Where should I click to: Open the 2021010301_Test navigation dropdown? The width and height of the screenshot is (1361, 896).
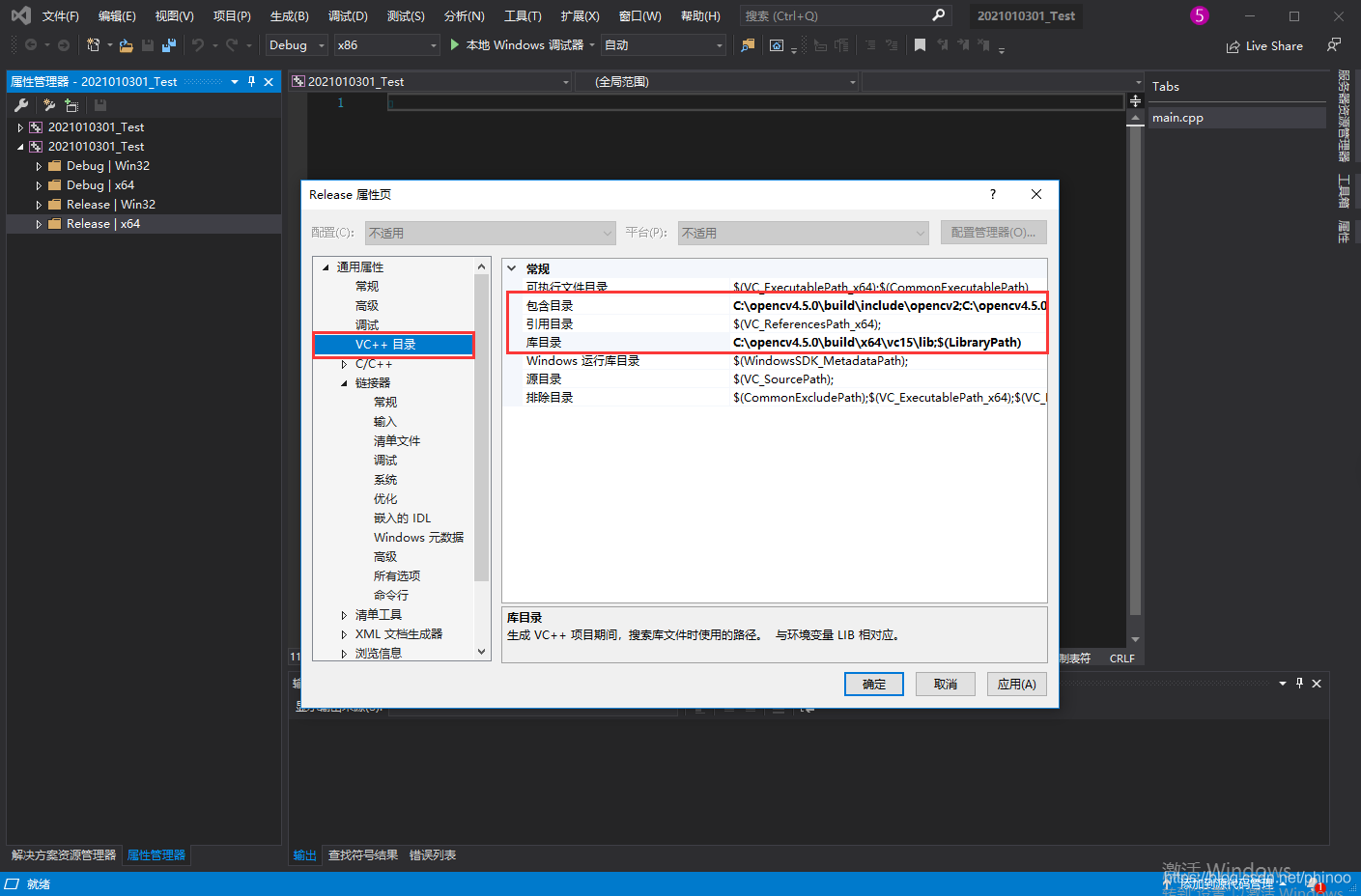431,82
